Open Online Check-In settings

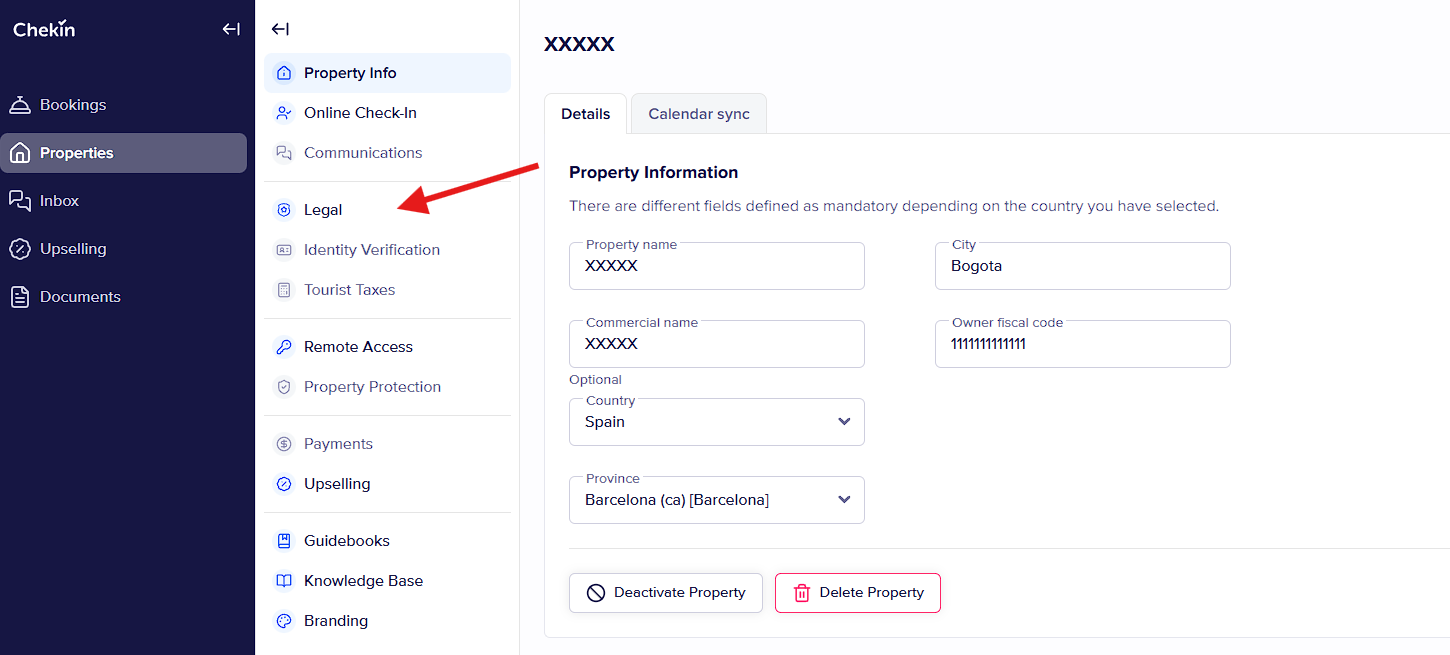[360, 113]
